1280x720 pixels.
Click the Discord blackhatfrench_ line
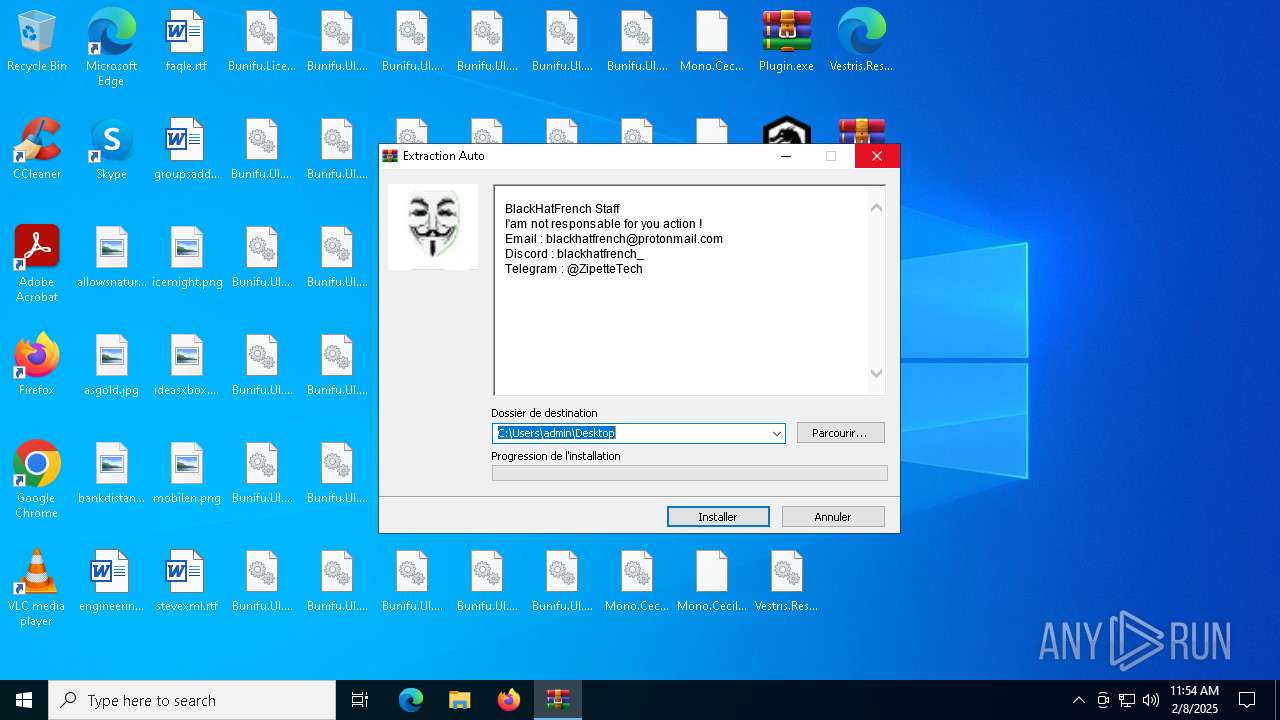click(x=574, y=254)
